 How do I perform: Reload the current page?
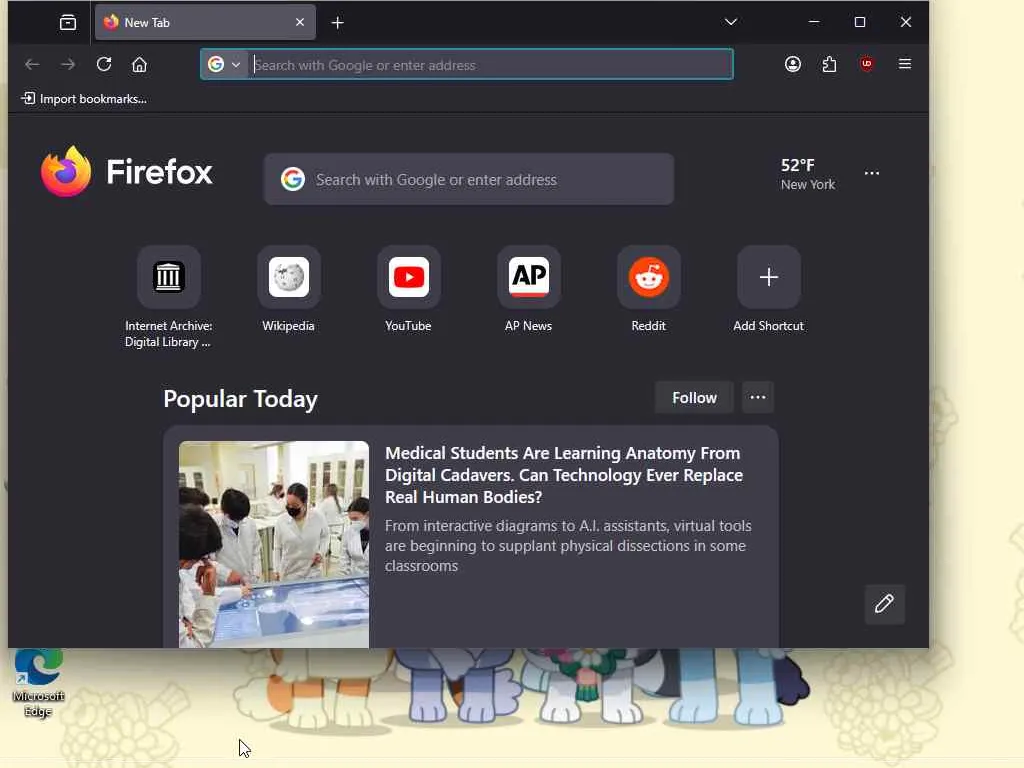(x=104, y=64)
